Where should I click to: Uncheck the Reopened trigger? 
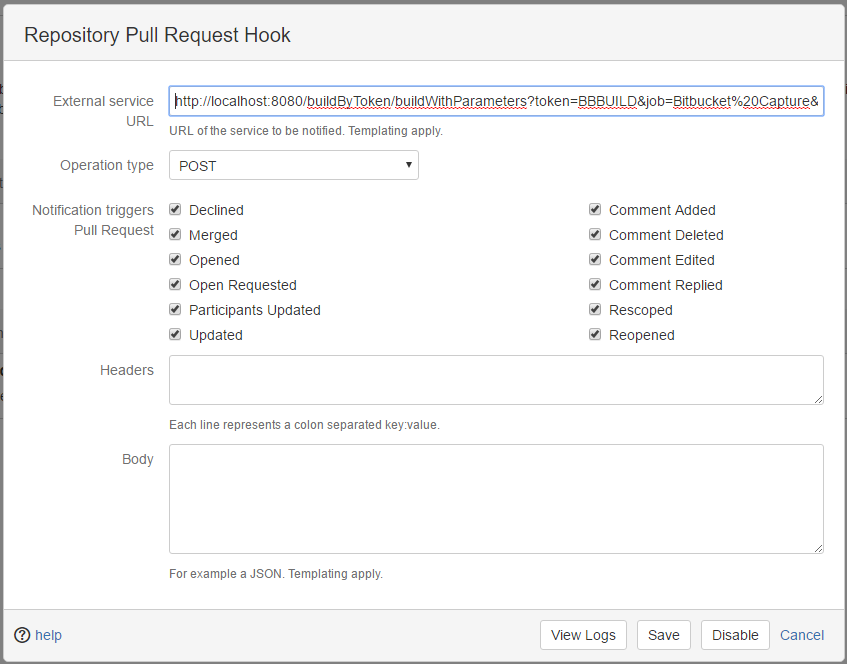(x=595, y=335)
